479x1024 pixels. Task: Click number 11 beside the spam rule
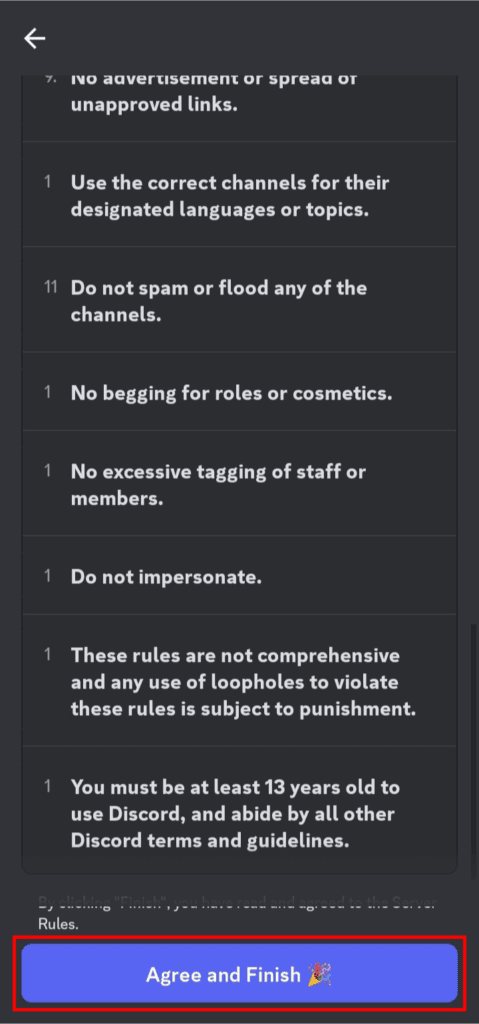point(50,287)
